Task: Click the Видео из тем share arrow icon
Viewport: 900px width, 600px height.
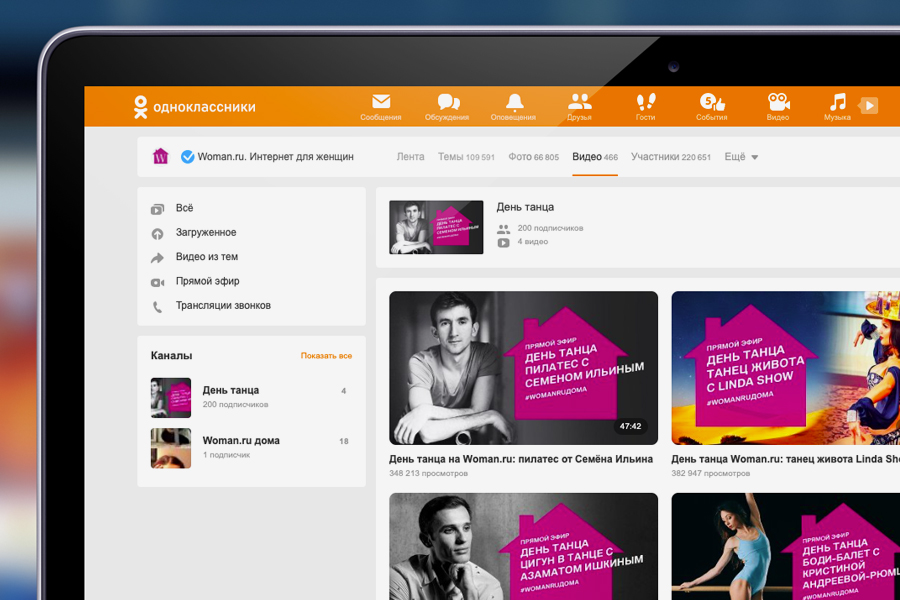Action: click(x=157, y=258)
